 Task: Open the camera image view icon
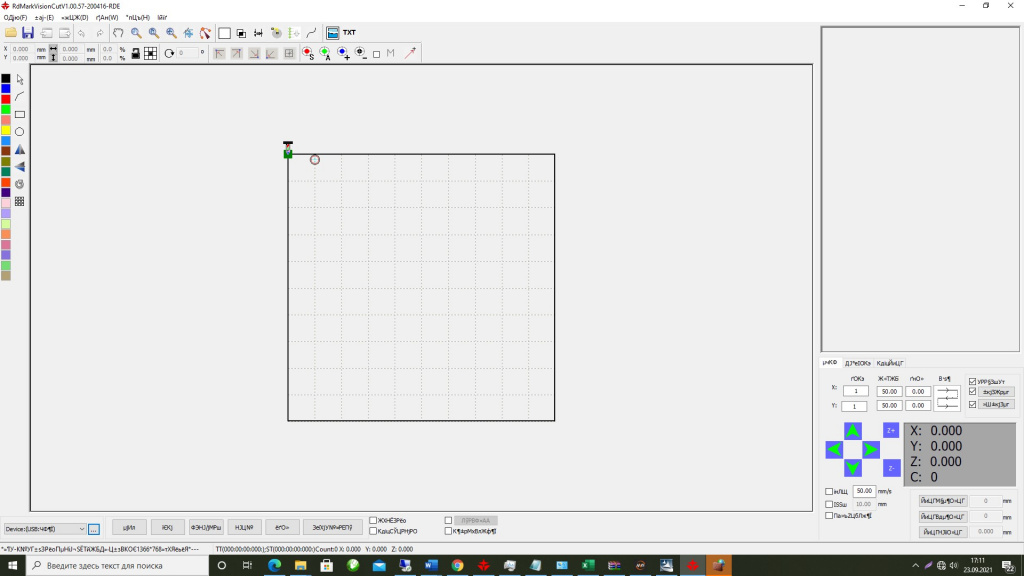click(332, 33)
